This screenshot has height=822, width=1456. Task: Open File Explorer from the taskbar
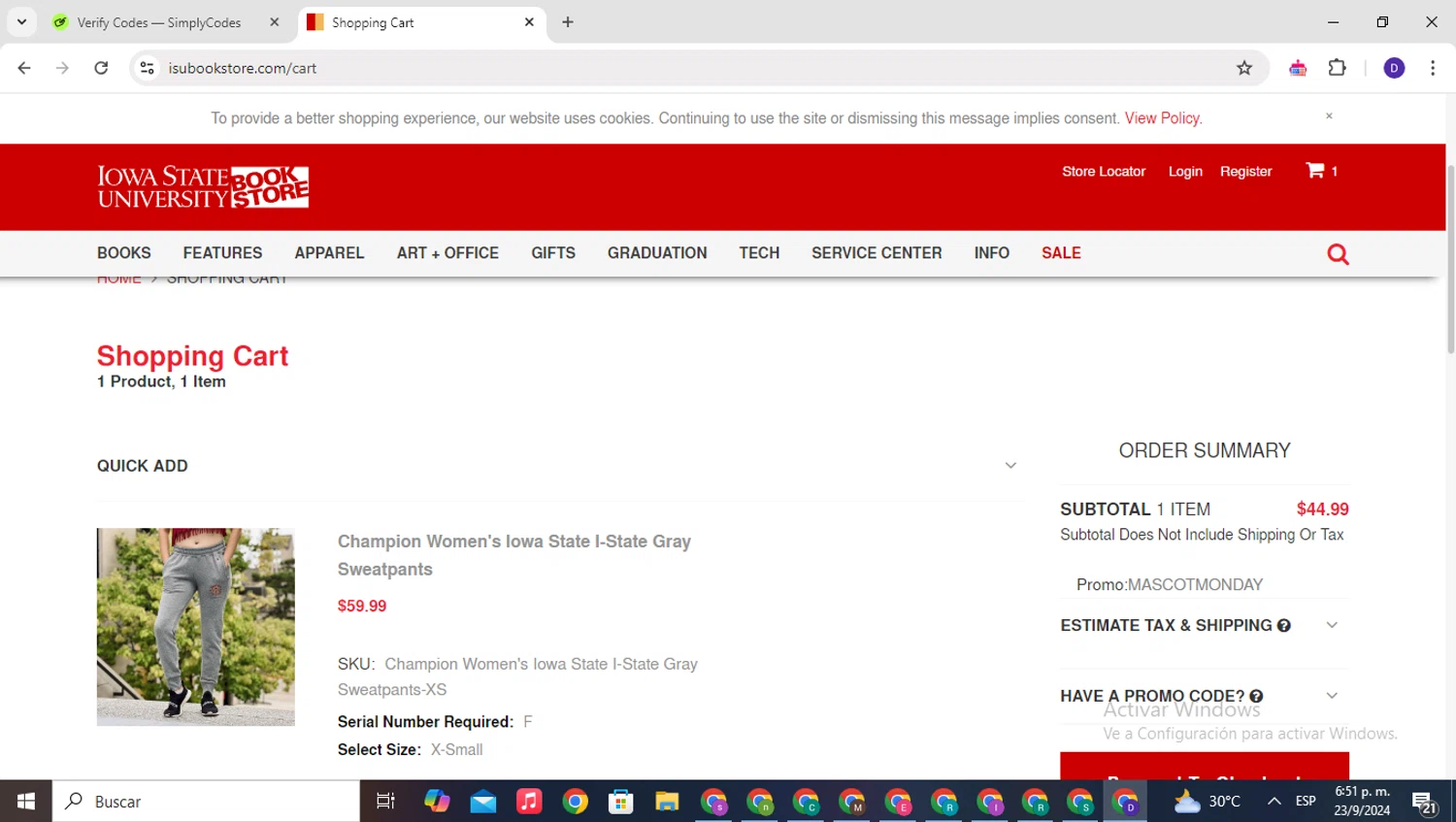click(667, 801)
